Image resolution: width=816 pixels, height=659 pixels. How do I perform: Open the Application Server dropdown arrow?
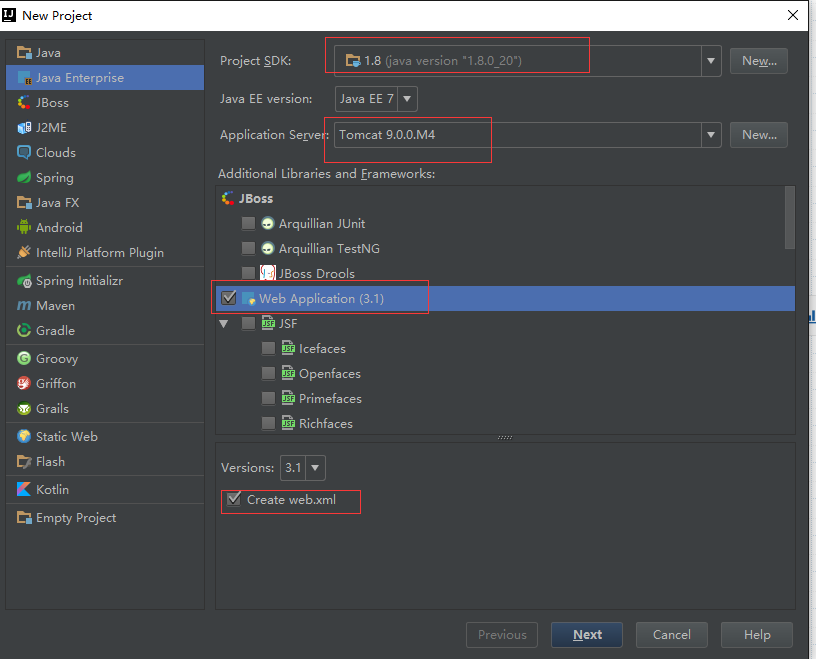pyautogui.click(x=711, y=135)
